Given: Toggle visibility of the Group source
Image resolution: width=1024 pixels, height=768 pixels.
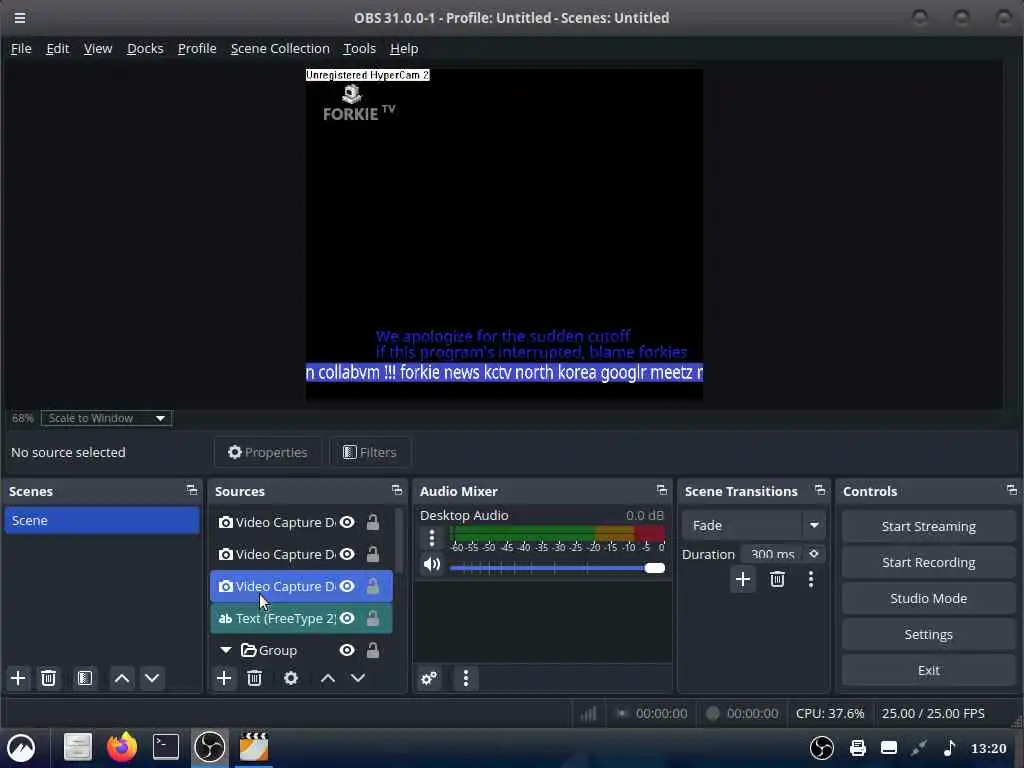Looking at the screenshot, I should tap(347, 650).
